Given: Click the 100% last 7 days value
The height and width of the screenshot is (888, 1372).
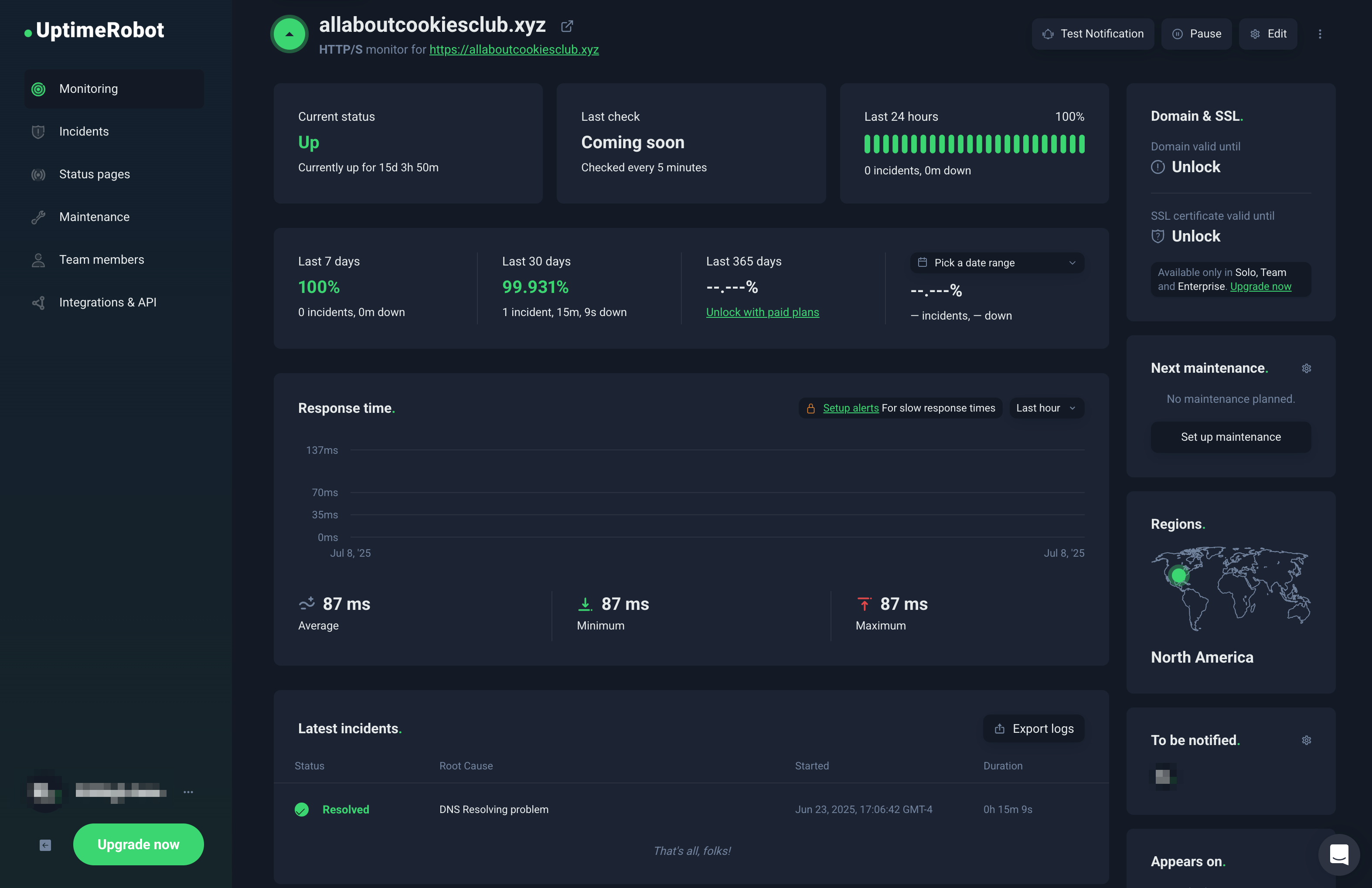Looking at the screenshot, I should click(318, 287).
